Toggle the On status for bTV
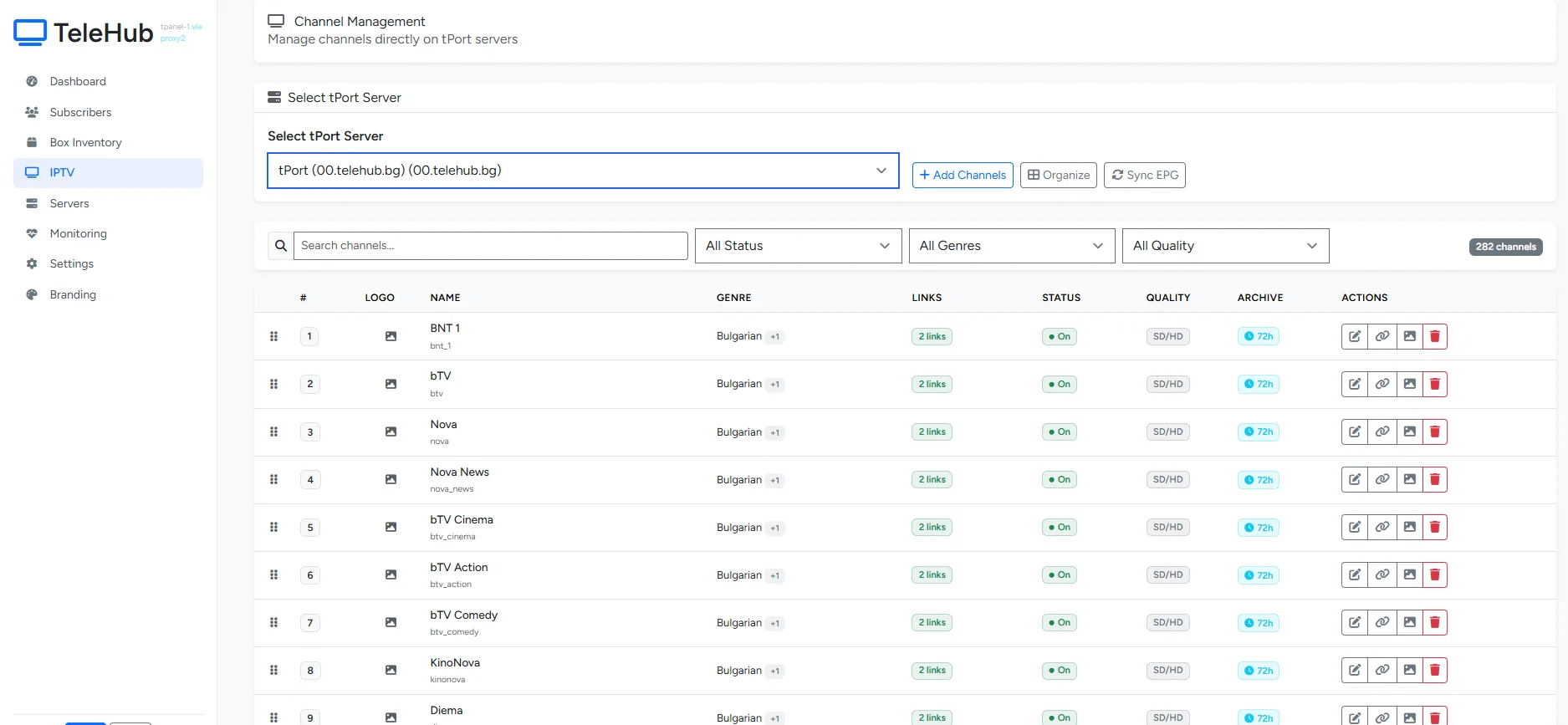This screenshot has height=725, width=1568. coord(1060,385)
